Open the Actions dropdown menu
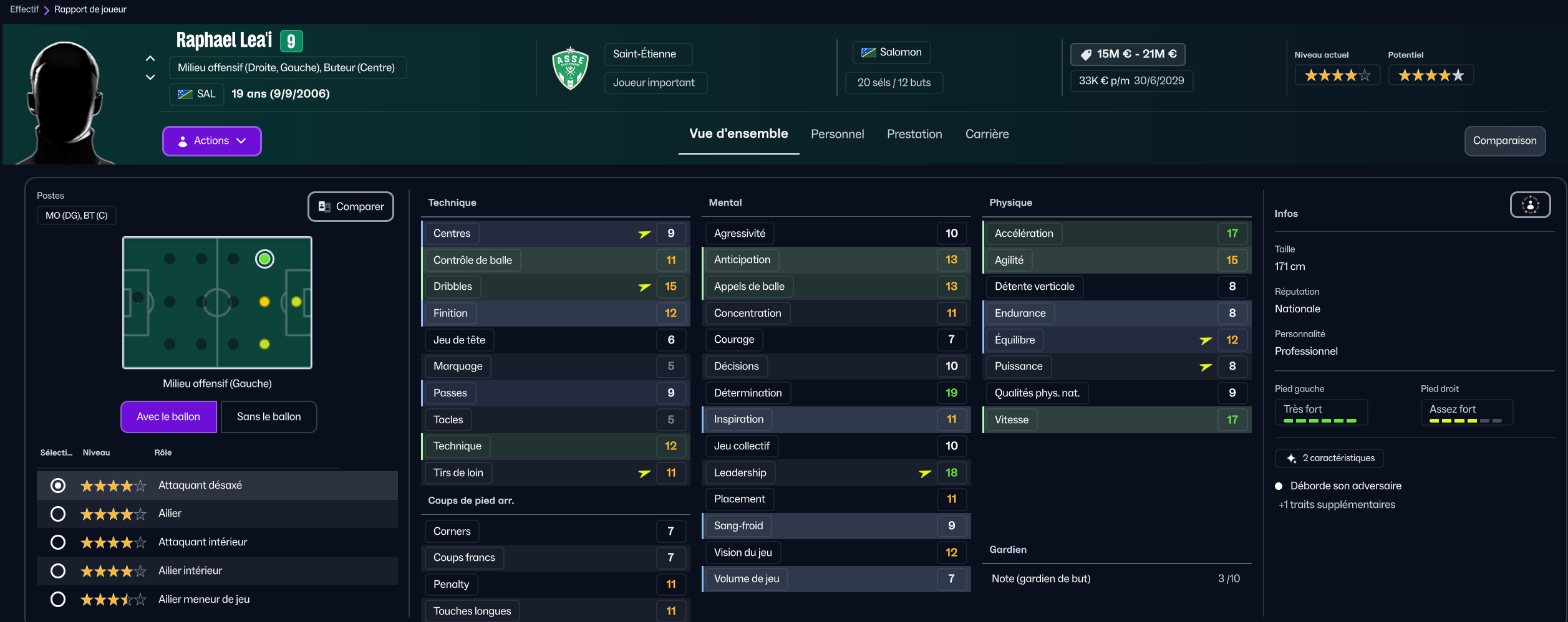 (x=211, y=141)
